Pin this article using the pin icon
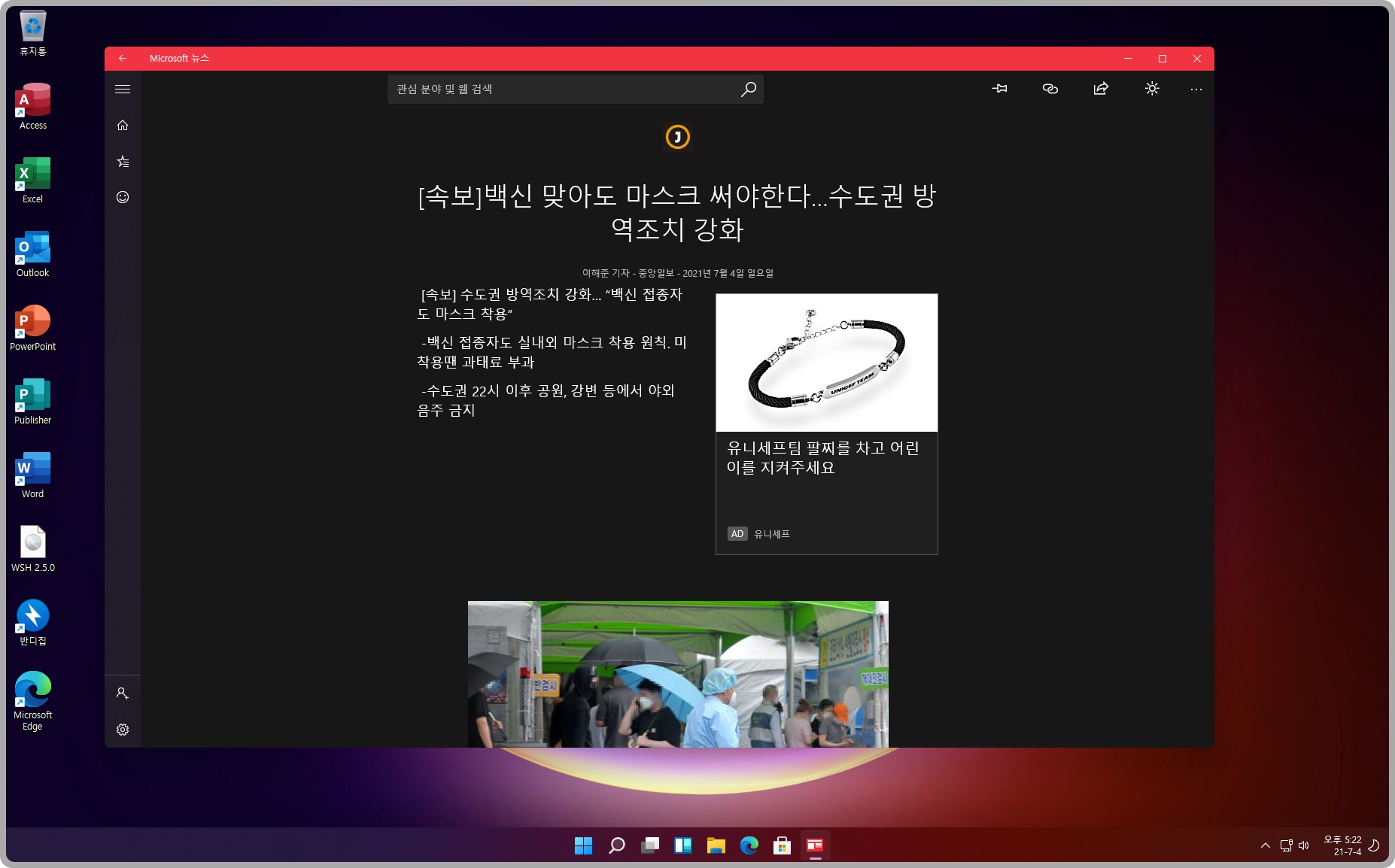Viewport: 1395px width, 868px height. coord(1000,88)
